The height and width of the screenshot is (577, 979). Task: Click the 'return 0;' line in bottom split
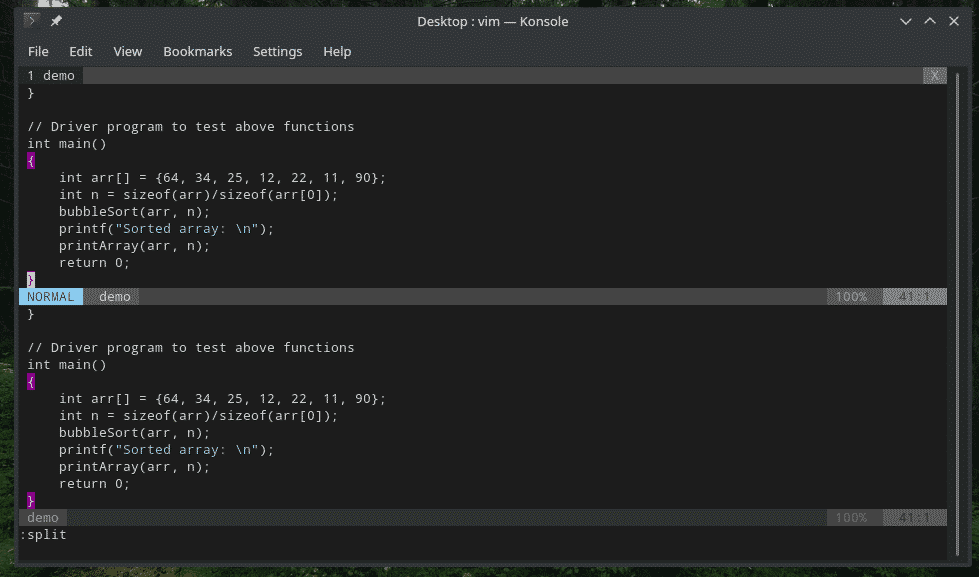(94, 484)
